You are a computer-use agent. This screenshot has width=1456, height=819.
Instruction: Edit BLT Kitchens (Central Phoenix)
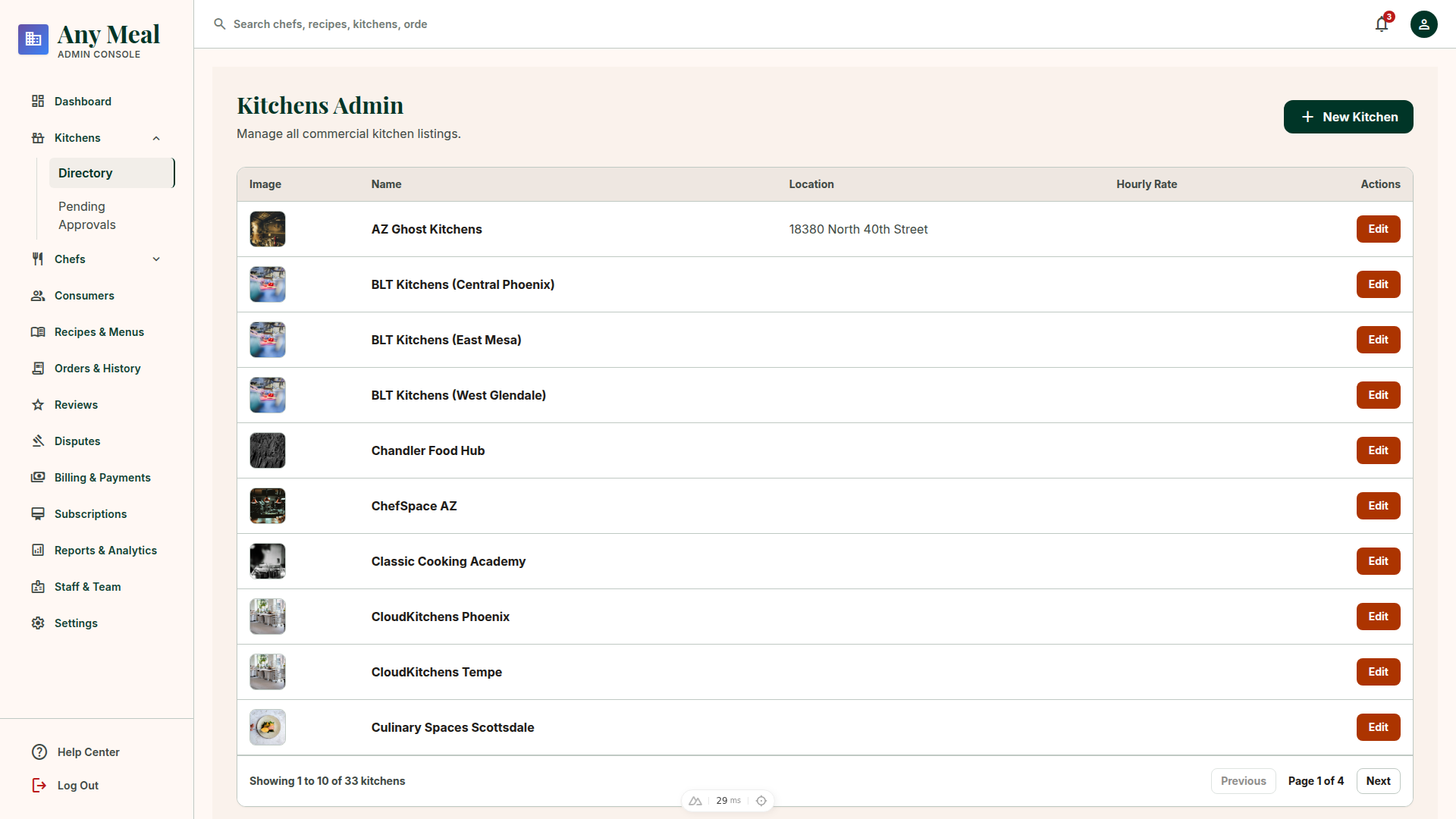1378,284
